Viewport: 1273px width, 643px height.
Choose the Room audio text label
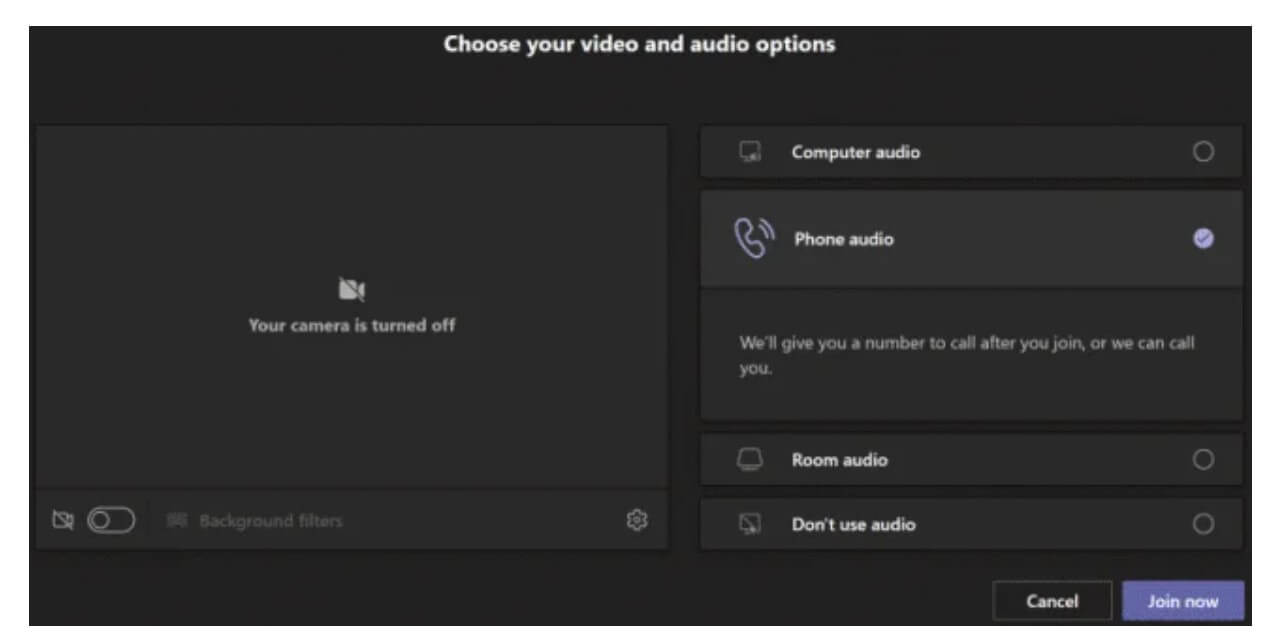click(839, 461)
